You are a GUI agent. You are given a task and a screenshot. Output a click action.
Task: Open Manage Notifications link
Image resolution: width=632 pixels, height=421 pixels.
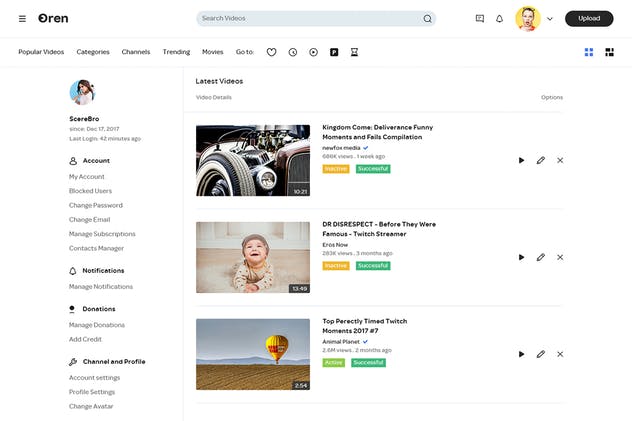101,286
